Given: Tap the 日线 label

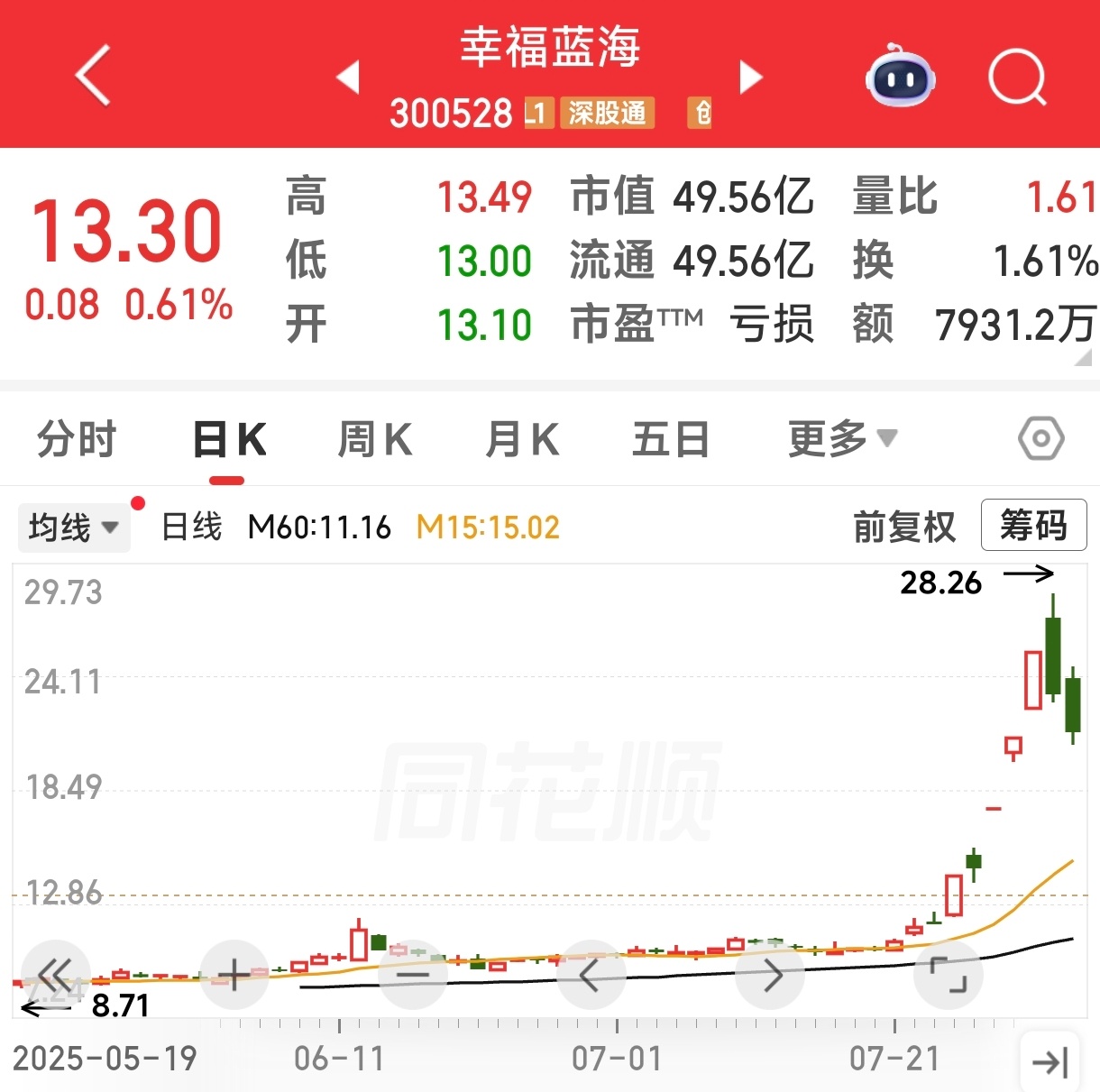Looking at the screenshot, I should point(191,527).
